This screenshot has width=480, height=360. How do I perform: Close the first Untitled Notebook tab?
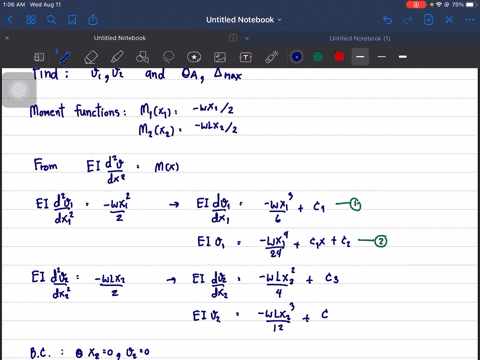[x=7, y=38]
